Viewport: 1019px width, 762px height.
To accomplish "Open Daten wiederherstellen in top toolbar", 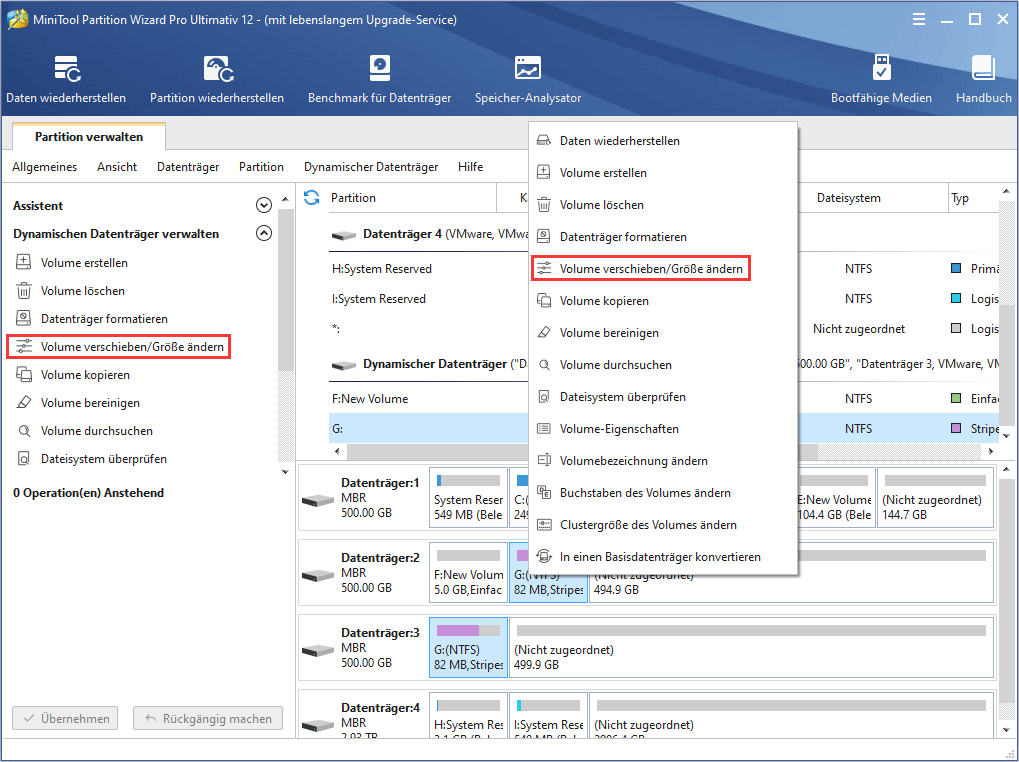I will click(66, 79).
